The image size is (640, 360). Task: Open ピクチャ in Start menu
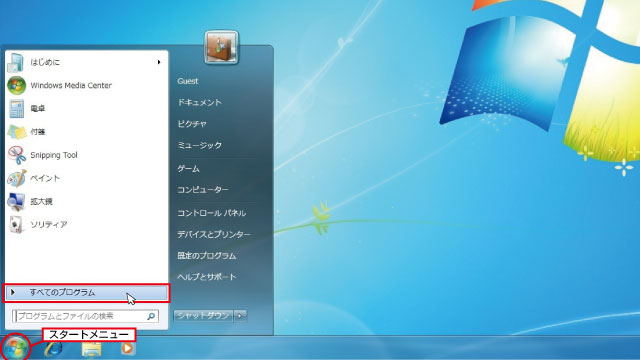(x=192, y=124)
